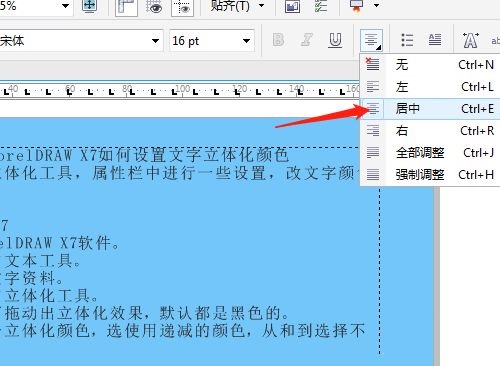Toggle Underline formatting
Viewport: 500px width, 366px height.
[x=335, y=40]
